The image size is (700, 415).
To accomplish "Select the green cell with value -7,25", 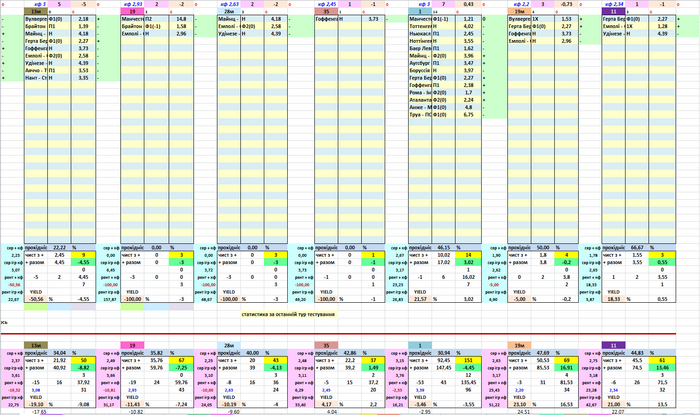I will [181, 368].
